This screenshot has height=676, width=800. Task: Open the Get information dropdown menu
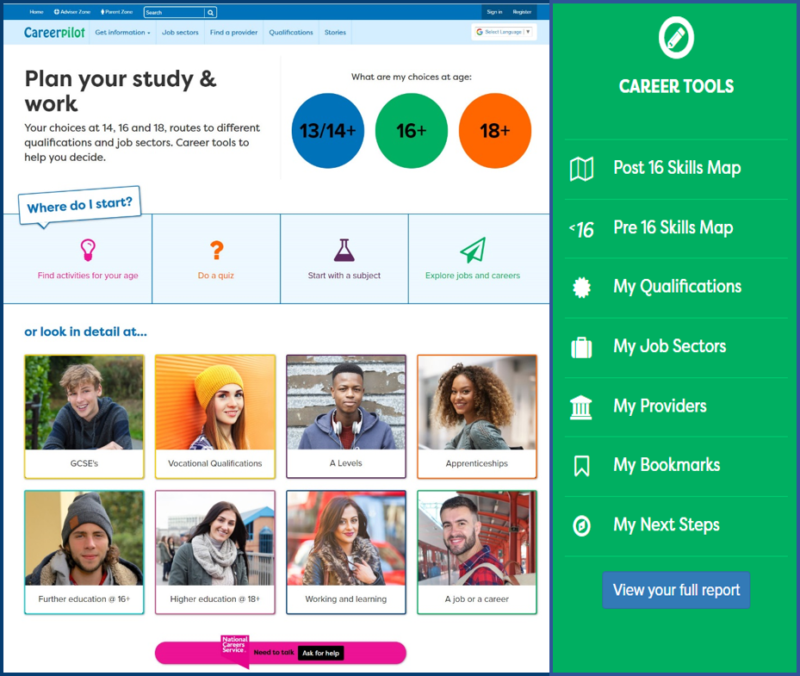122,32
